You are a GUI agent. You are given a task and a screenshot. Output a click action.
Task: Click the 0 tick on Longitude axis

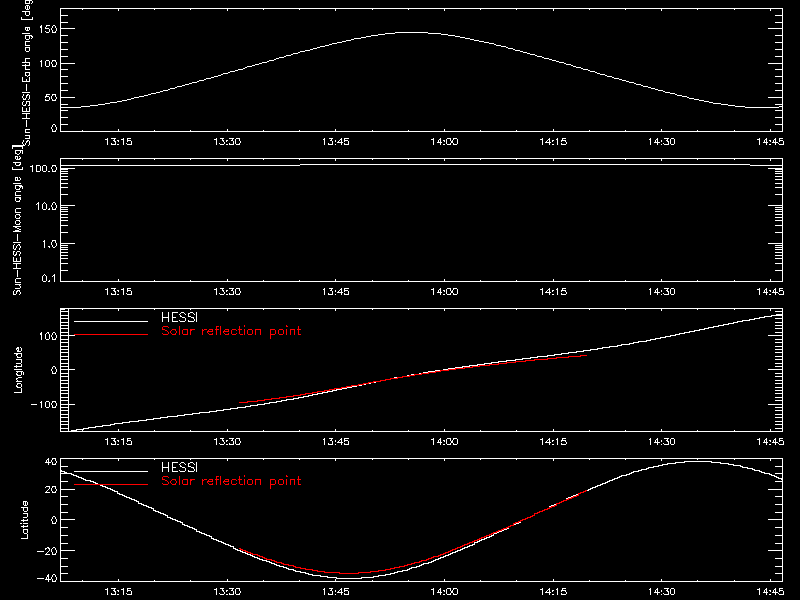tap(54, 370)
